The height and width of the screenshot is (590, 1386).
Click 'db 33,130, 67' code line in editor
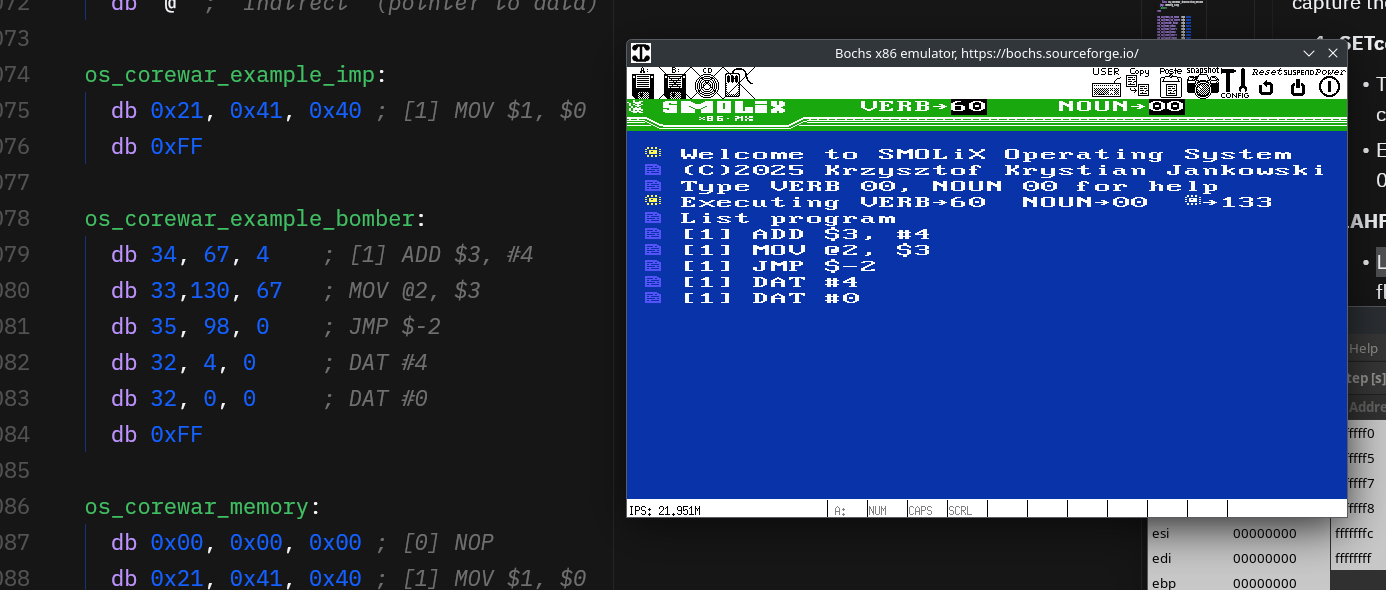pos(197,291)
